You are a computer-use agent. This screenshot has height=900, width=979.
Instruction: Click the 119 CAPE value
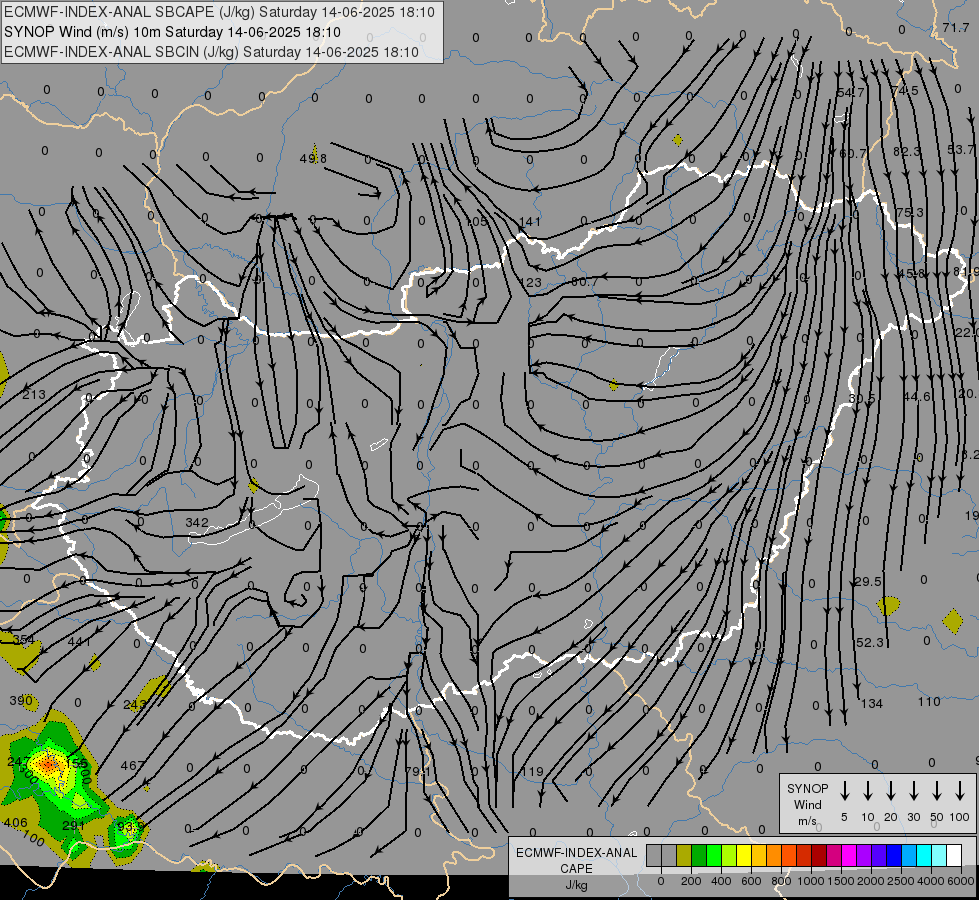[533, 771]
